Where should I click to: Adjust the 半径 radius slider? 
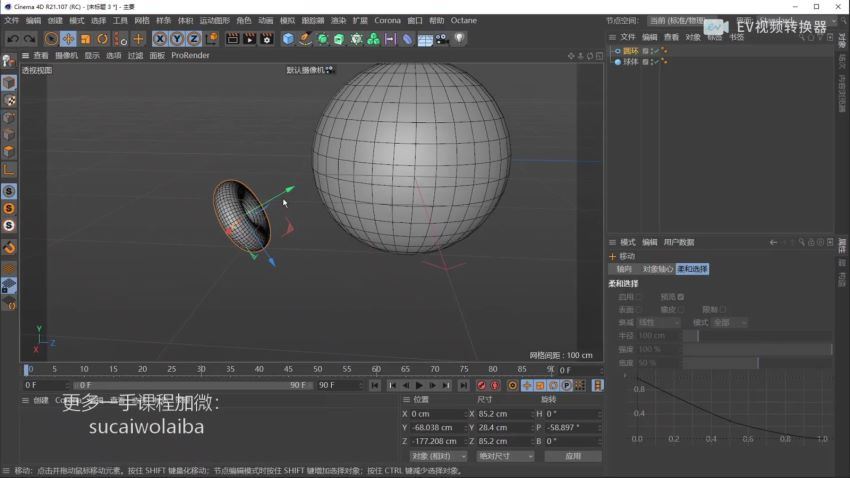757,336
